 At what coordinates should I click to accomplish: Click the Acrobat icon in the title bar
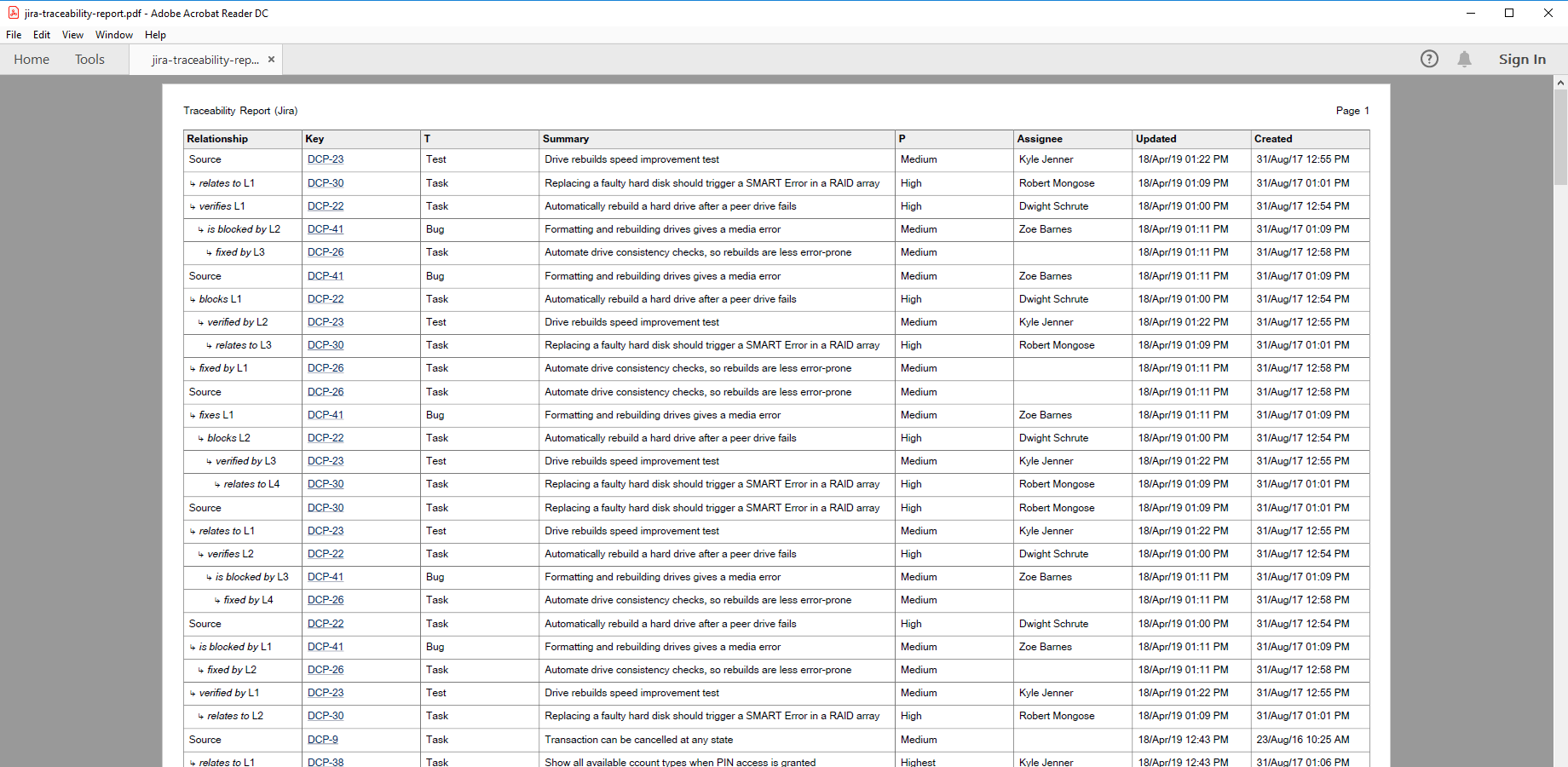pyautogui.click(x=13, y=13)
